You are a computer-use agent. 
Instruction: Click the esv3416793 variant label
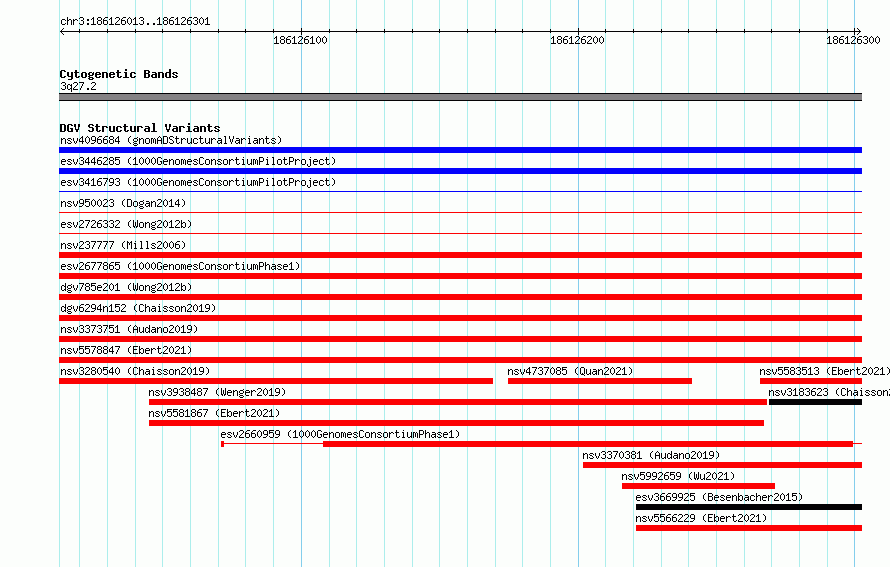198,182
